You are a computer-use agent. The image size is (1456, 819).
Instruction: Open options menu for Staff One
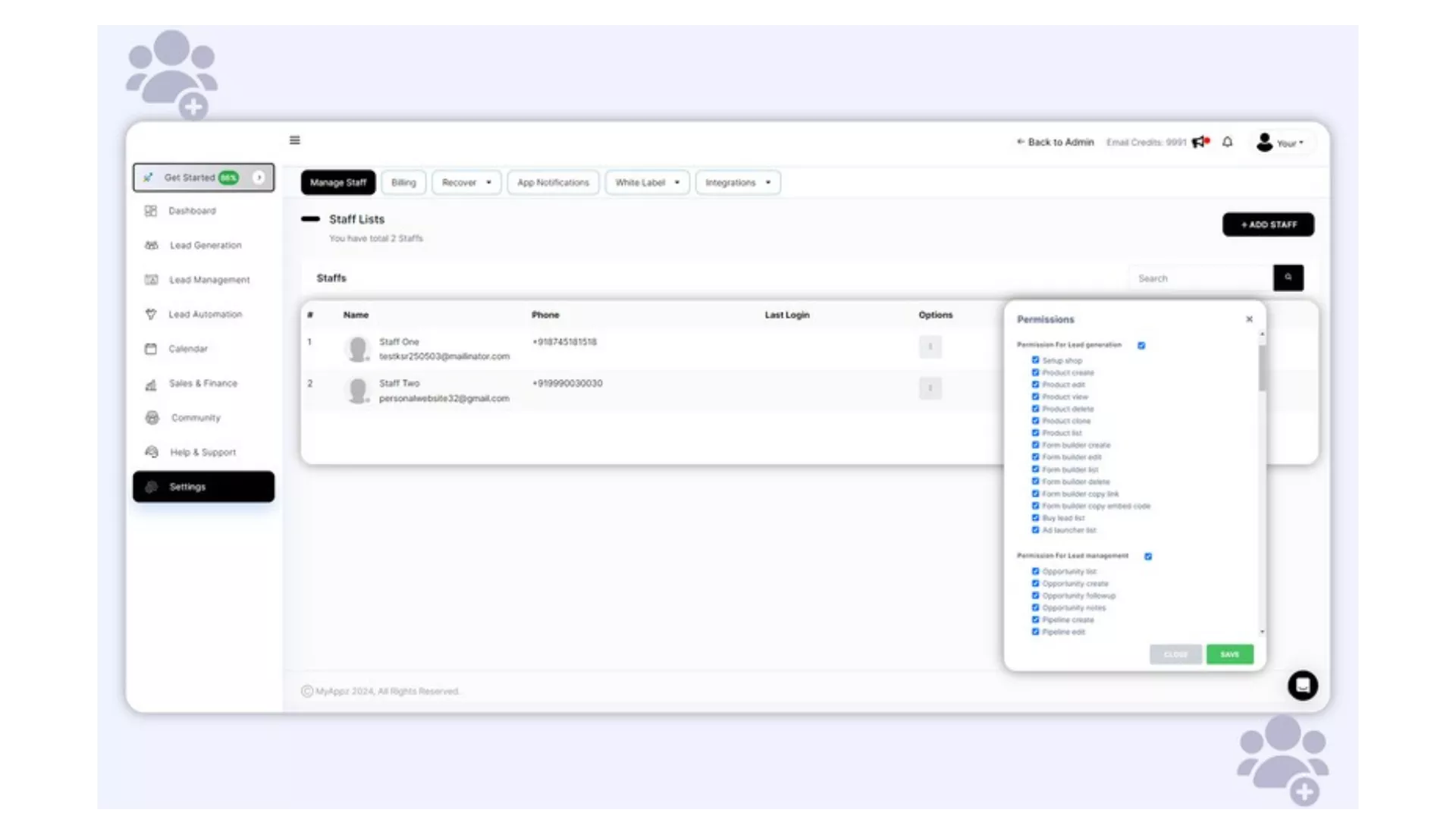(930, 347)
